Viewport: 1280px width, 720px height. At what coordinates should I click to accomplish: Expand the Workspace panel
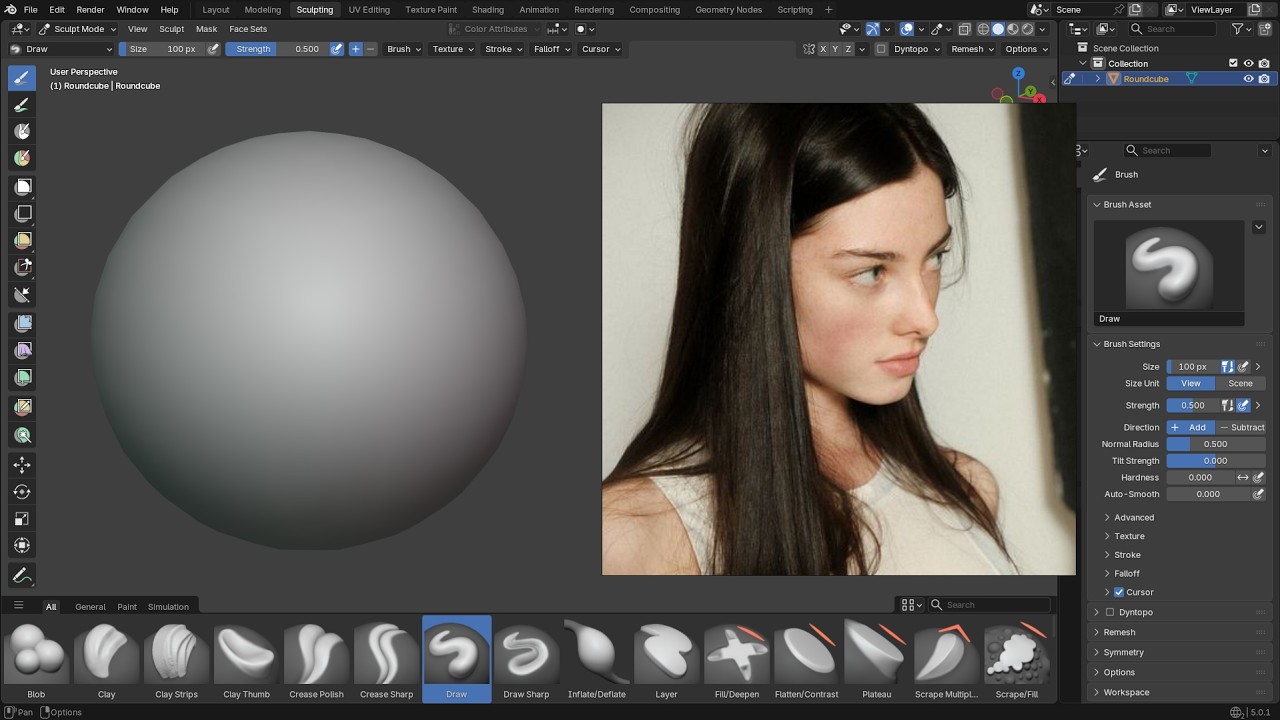pos(1126,692)
